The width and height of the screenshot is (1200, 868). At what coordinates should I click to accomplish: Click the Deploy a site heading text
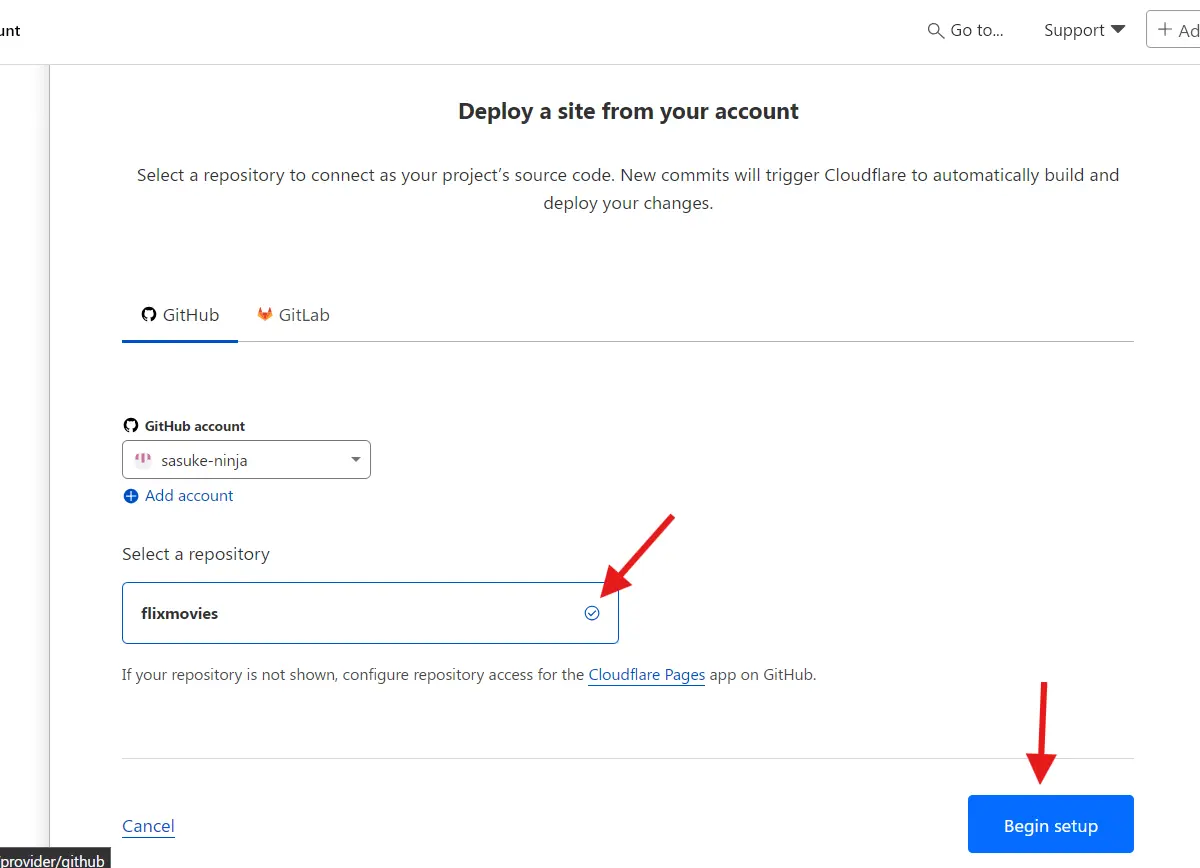click(628, 111)
